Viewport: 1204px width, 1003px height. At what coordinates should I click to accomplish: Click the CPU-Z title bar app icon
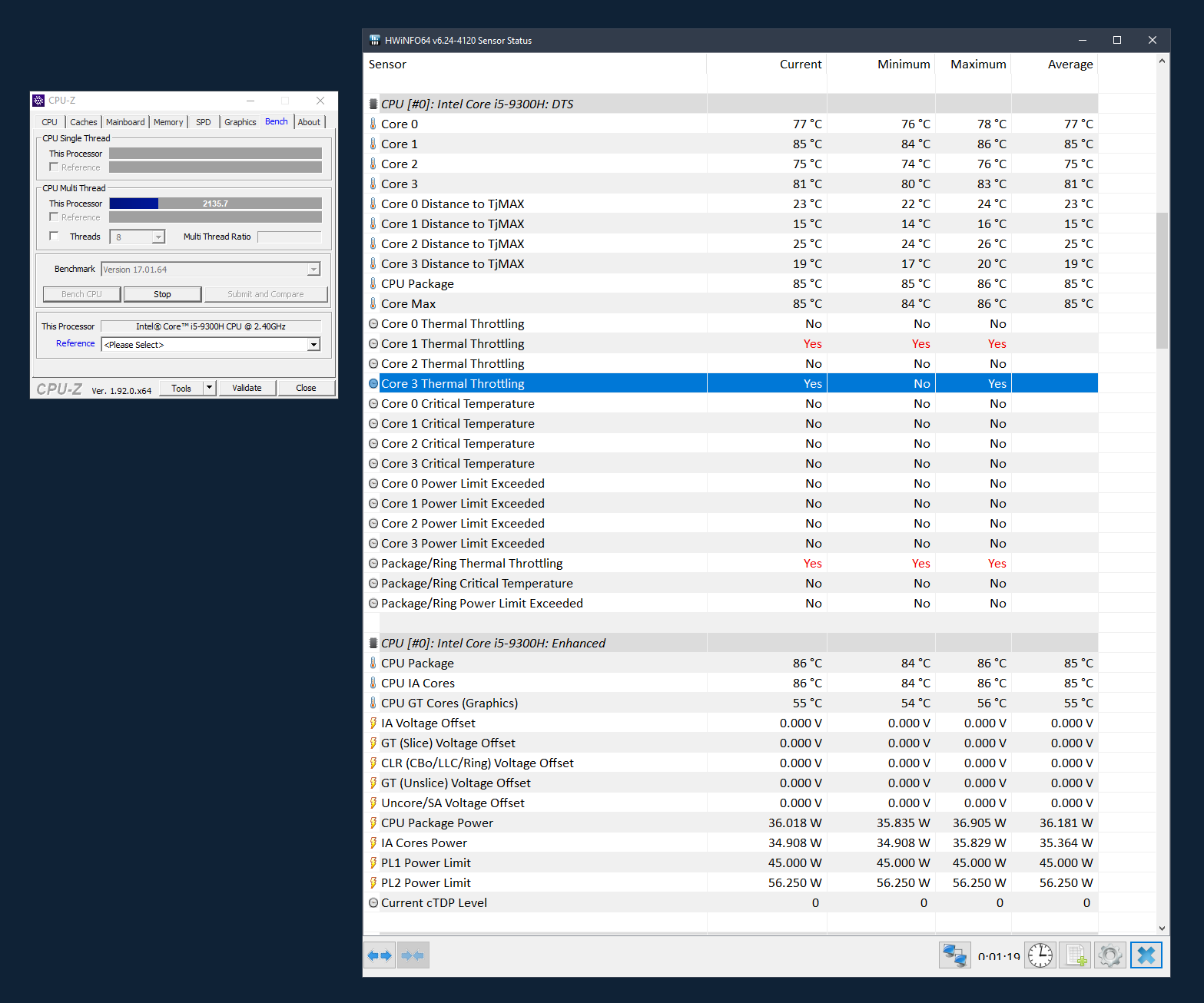pyautogui.click(x=38, y=101)
